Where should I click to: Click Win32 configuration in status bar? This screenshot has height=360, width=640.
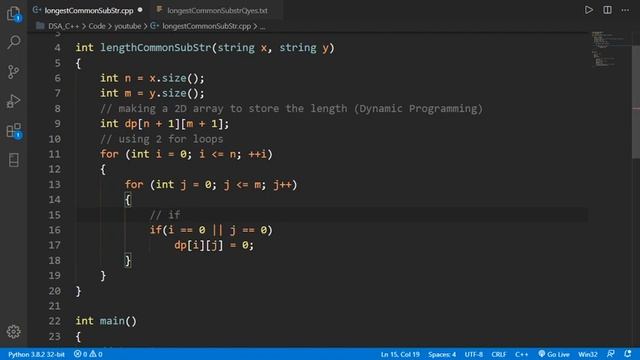coord(588,354)
